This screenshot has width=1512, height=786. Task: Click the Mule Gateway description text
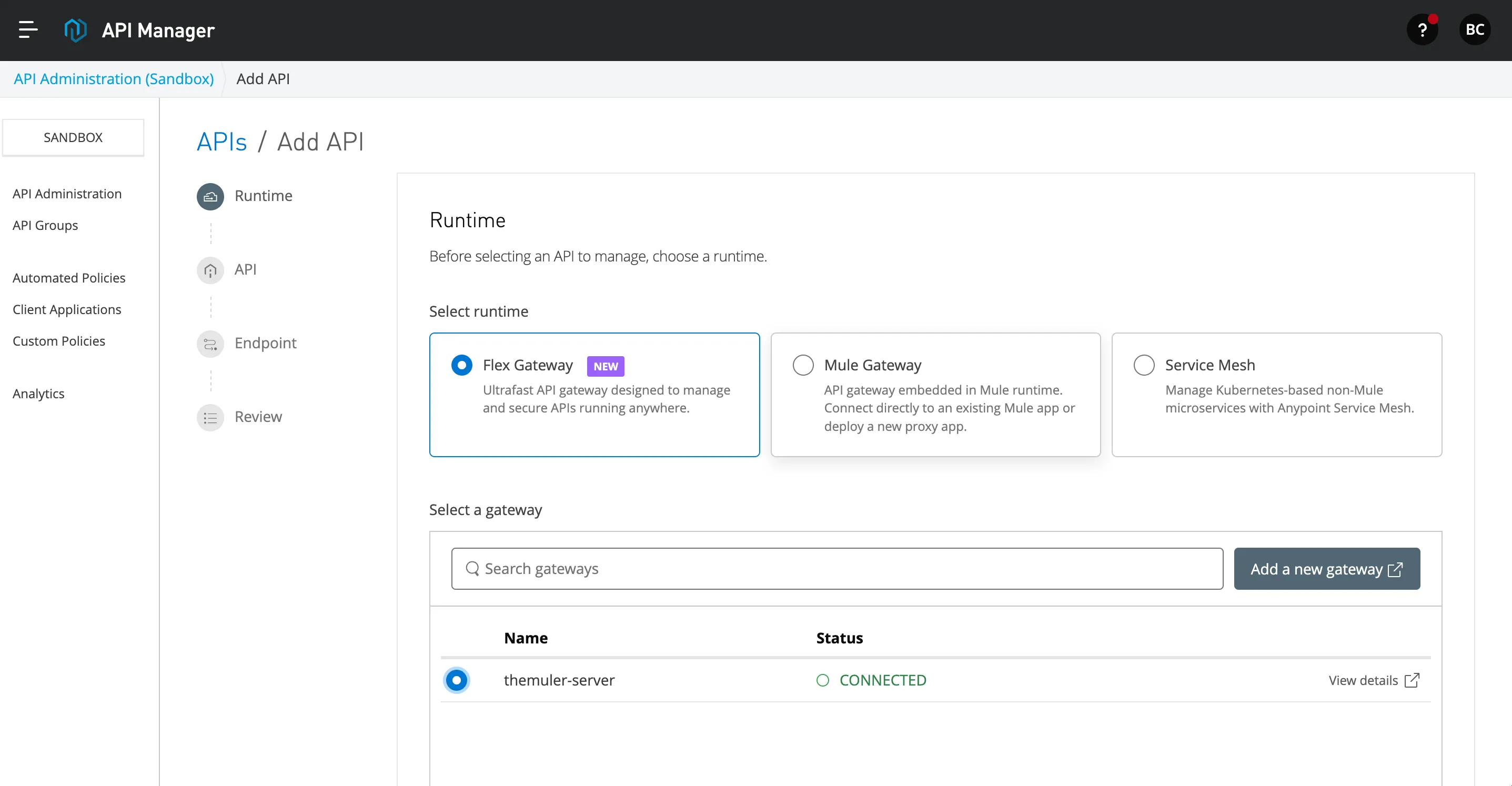click(949, 408)
